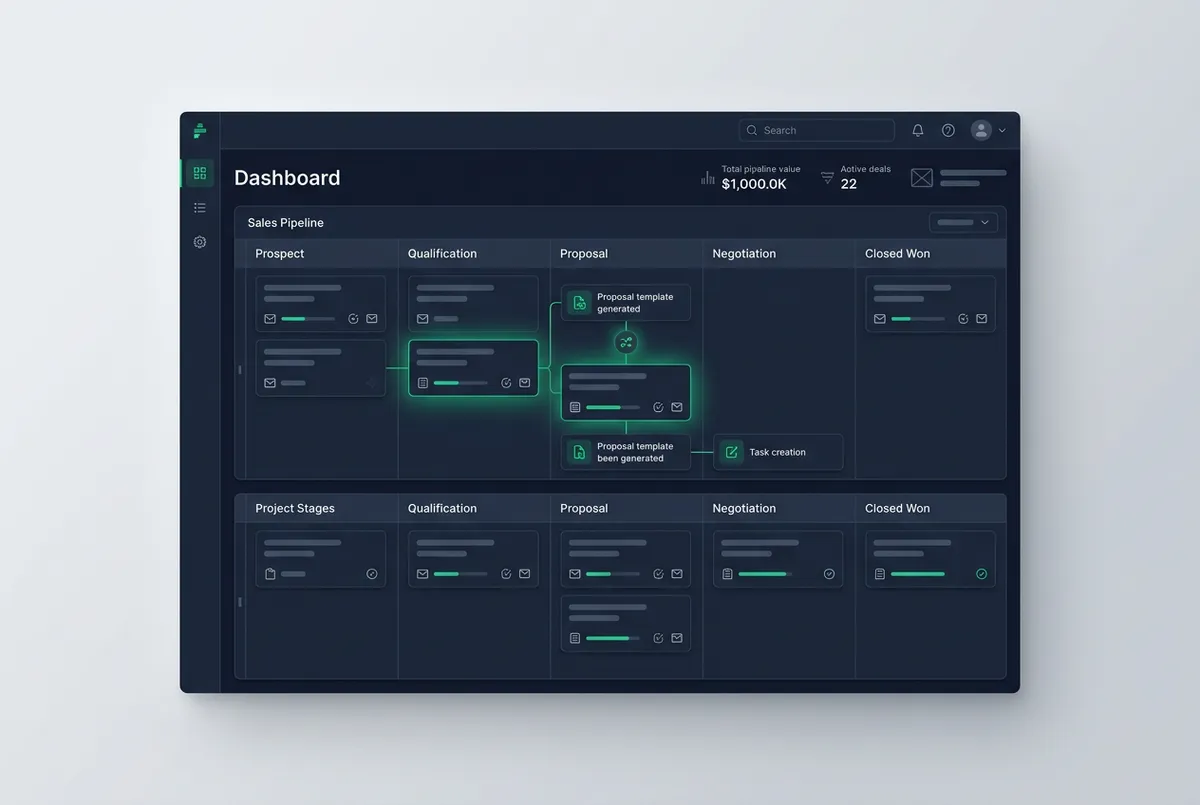Click the user avatar
Image resolution: width=1200 pixels, height=805 pixels.
[981, 130]
